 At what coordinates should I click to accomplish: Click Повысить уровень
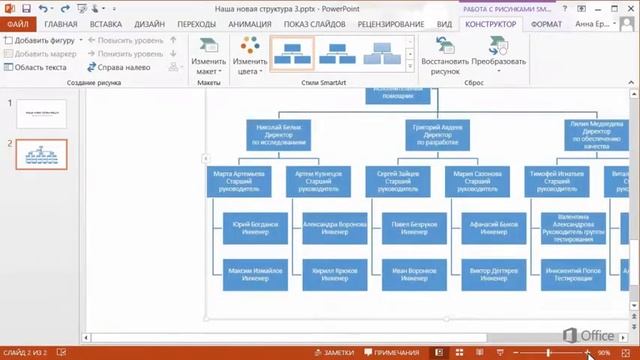(x=125, y=40)
